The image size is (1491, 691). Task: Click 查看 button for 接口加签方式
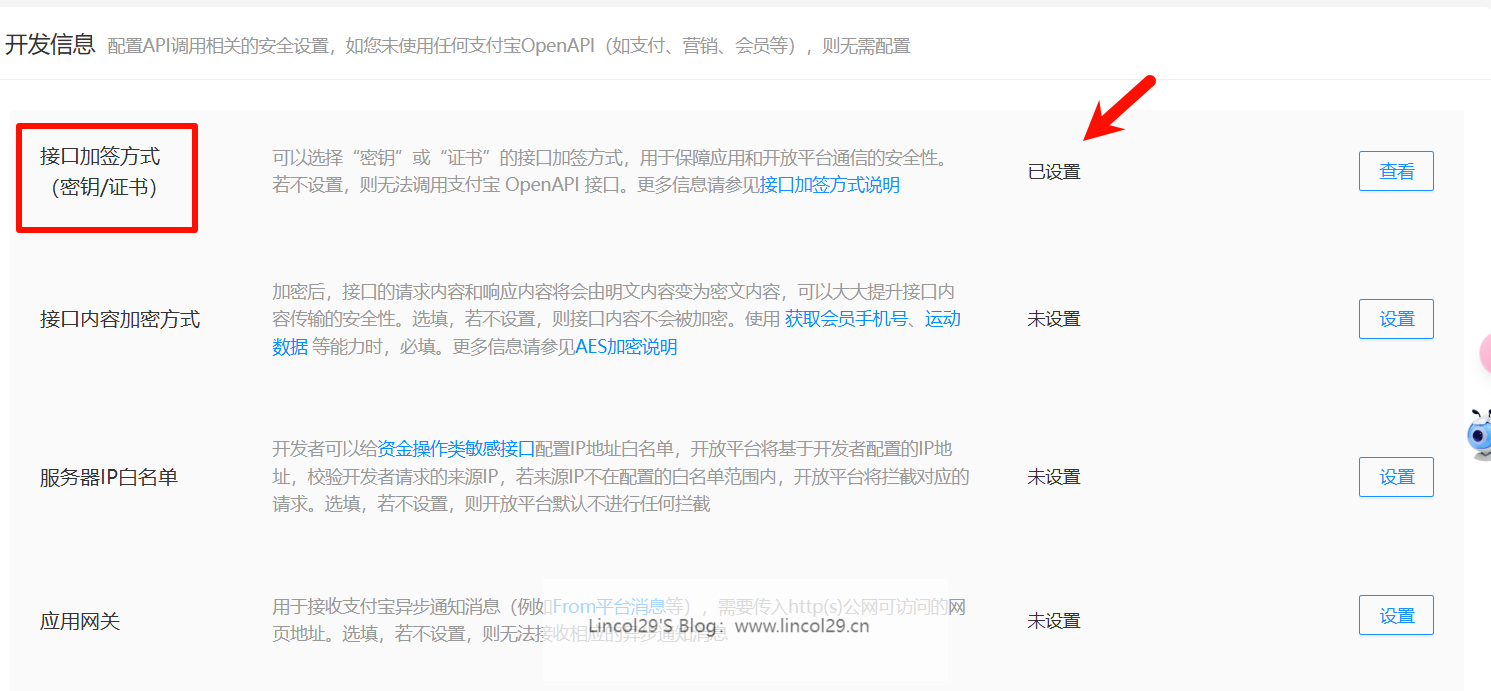coord(1396,171)
